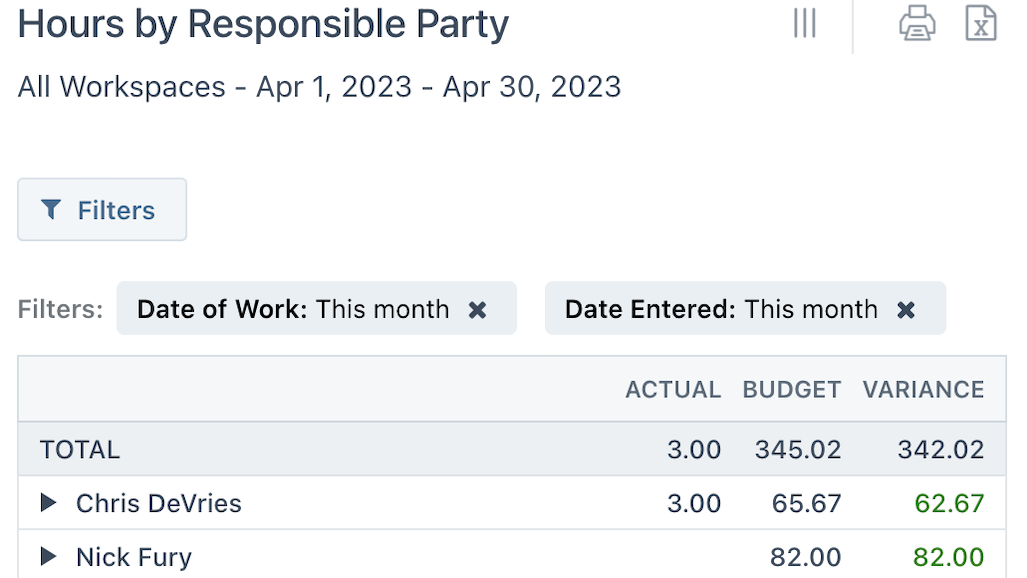Export the report to Excel
The width and height of the screenshot is (1027, 578).
981,22
